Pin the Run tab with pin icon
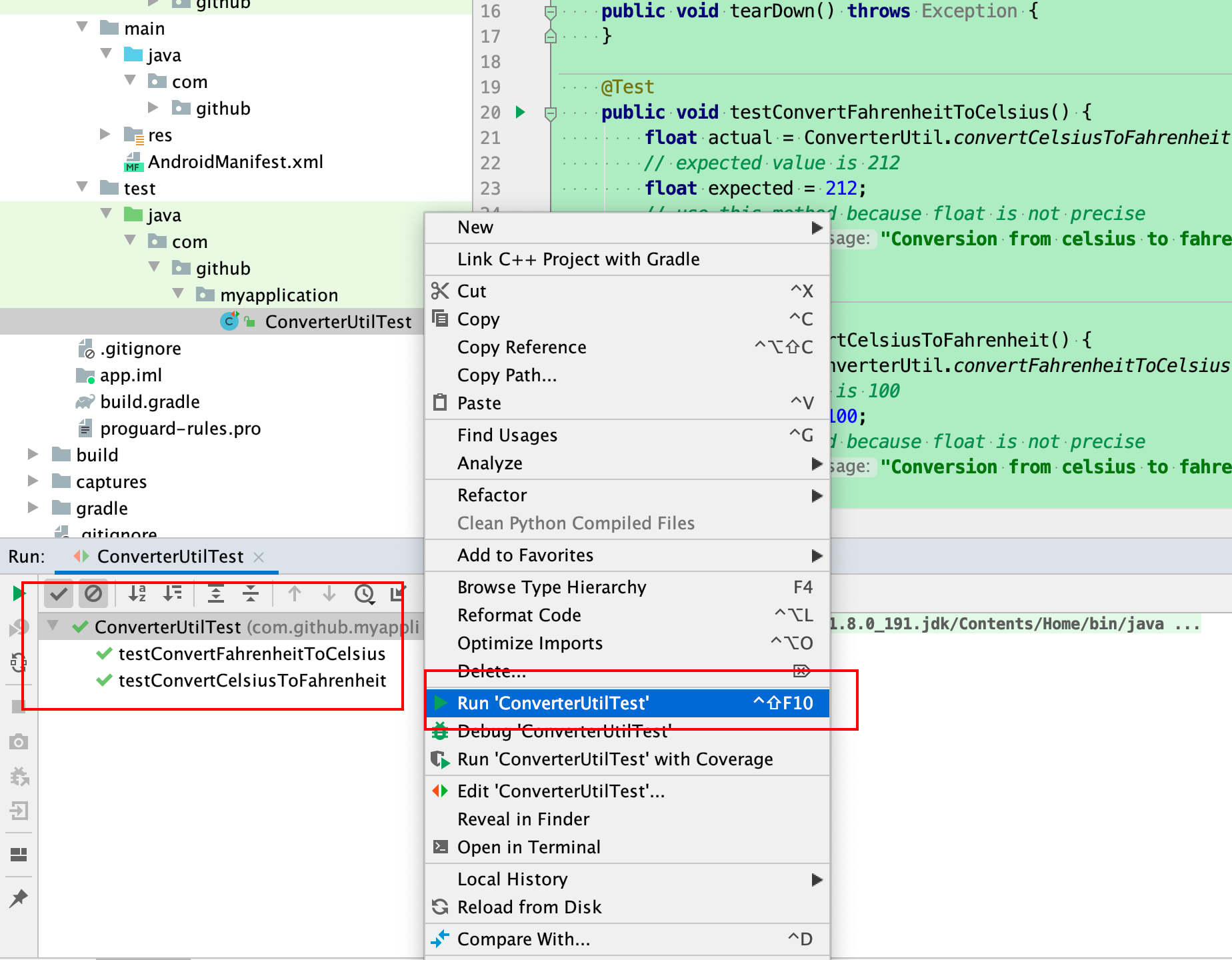The image size is (1232, 960). tap(19, 899)
